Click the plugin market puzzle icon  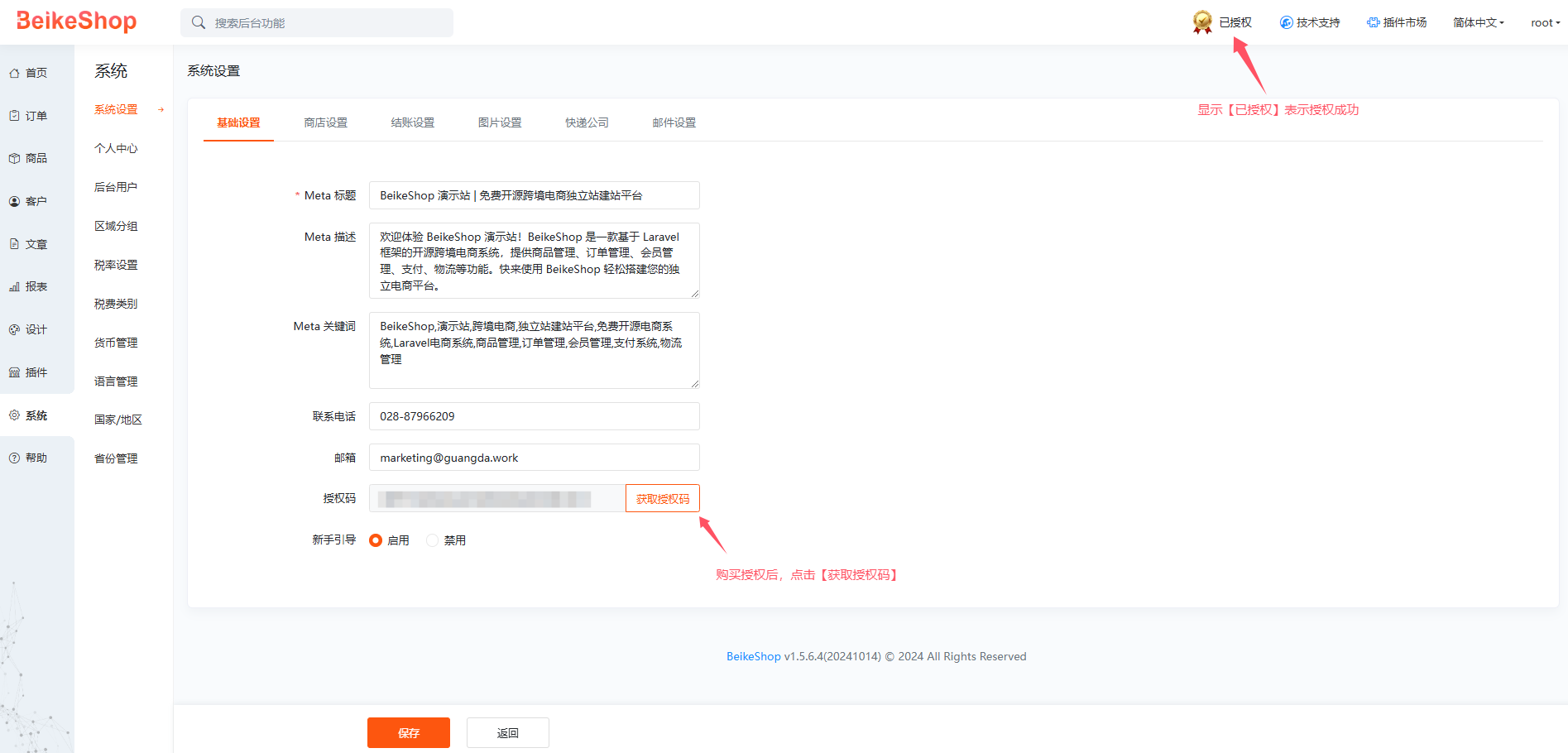tap(1374, 22)
